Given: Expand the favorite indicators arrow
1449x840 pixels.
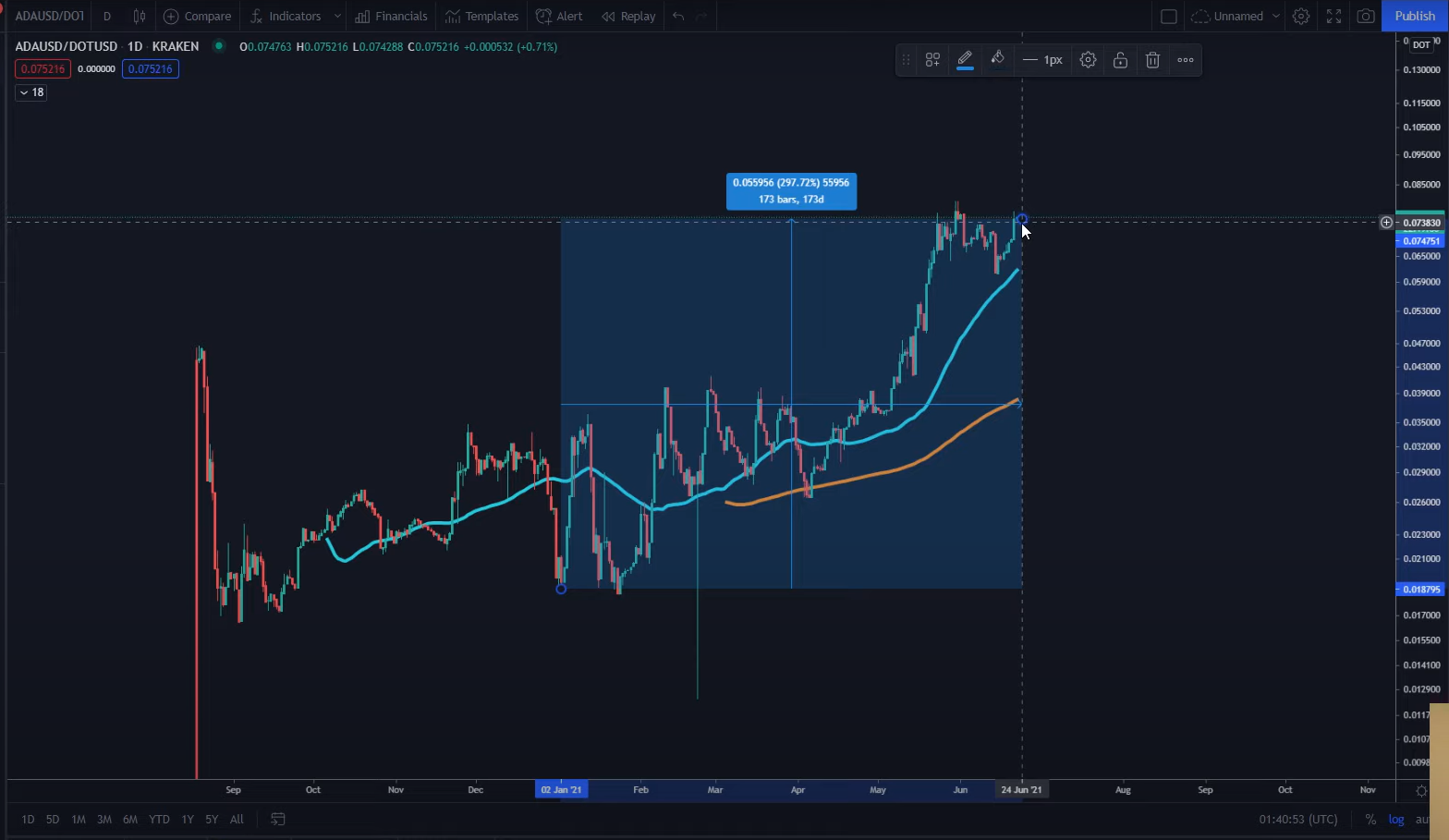Looking at the screenshot, I should click(x=337, y=16).
